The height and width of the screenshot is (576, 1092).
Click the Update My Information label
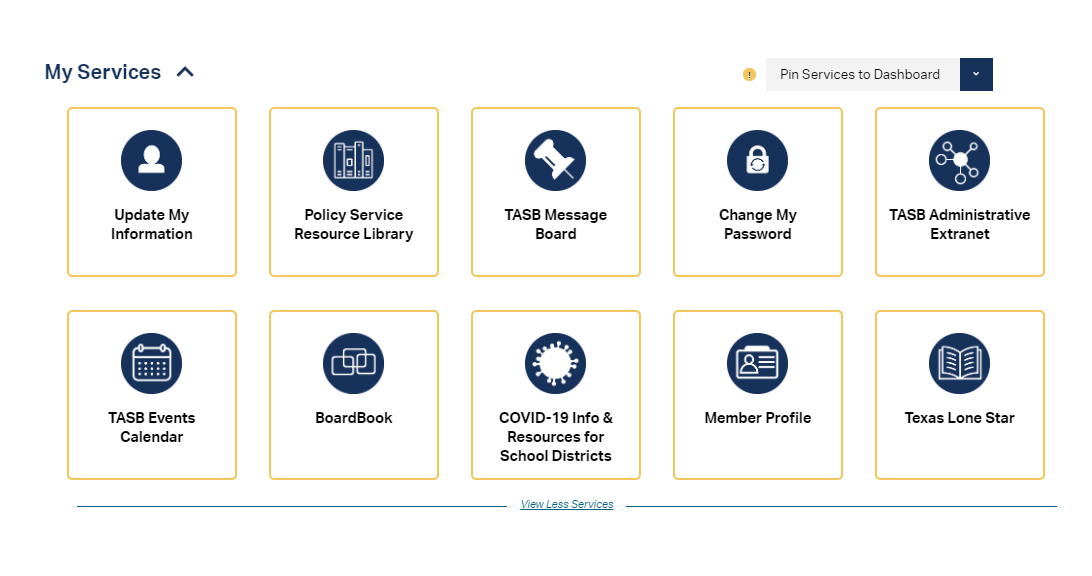tap(152, 224)
